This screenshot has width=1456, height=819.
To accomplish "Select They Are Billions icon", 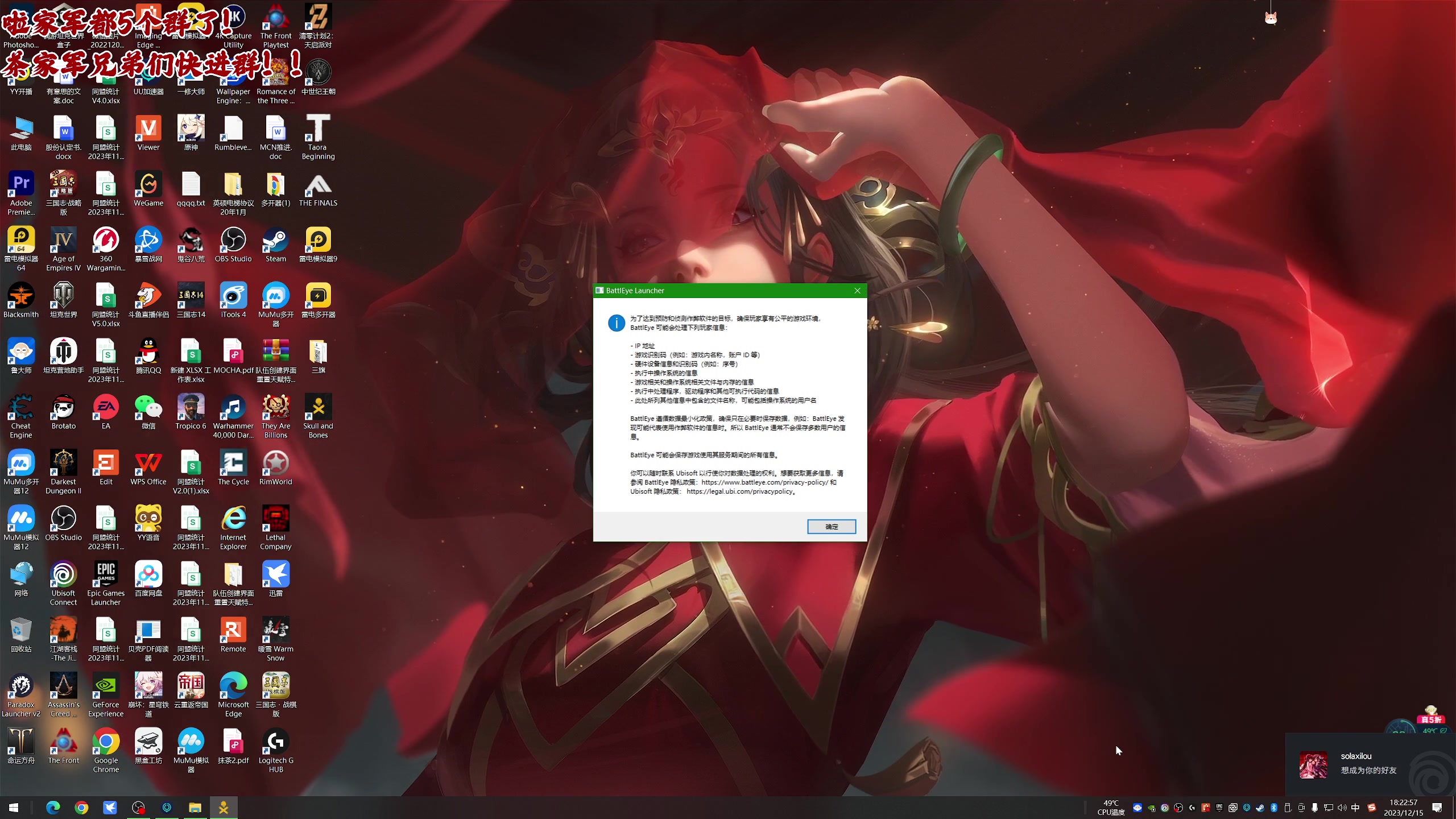I will (x=276, y=416).
